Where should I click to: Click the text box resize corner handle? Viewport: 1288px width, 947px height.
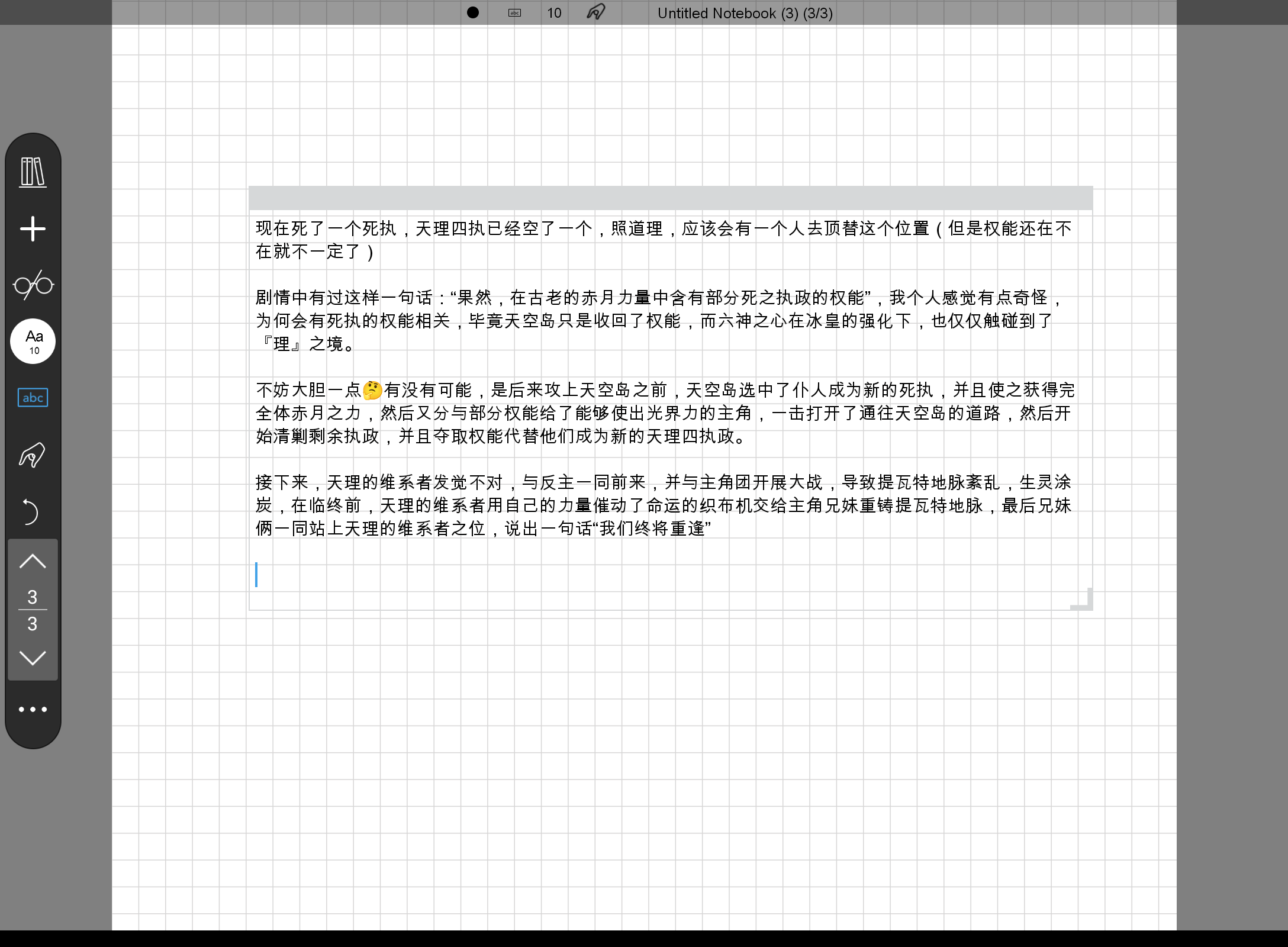[x=1083, y=599]
